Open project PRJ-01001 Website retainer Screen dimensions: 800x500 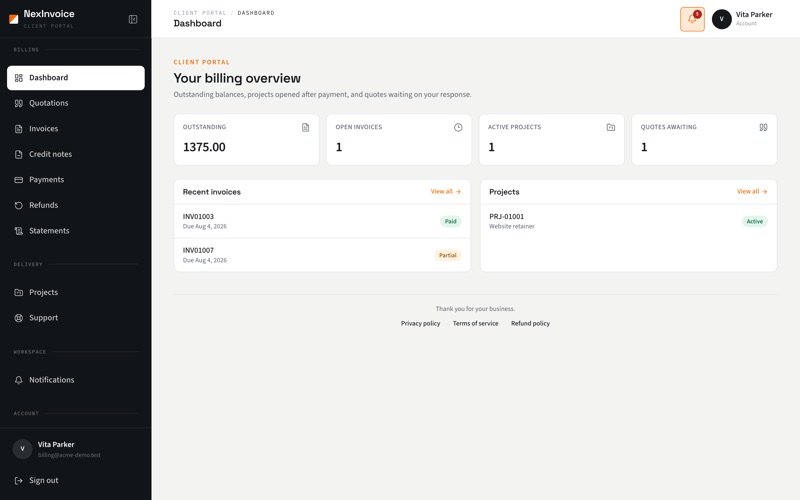(629, 221)
